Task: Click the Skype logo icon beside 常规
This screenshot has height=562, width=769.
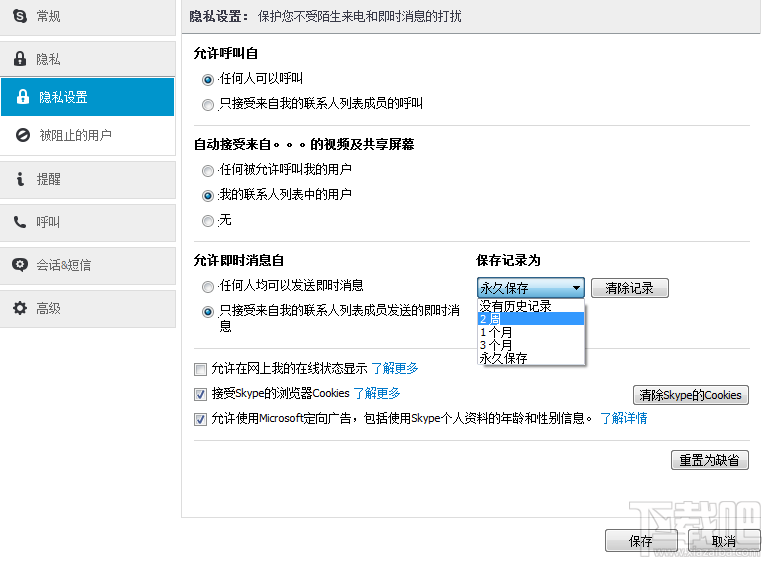Action: [x=20, y=16]
